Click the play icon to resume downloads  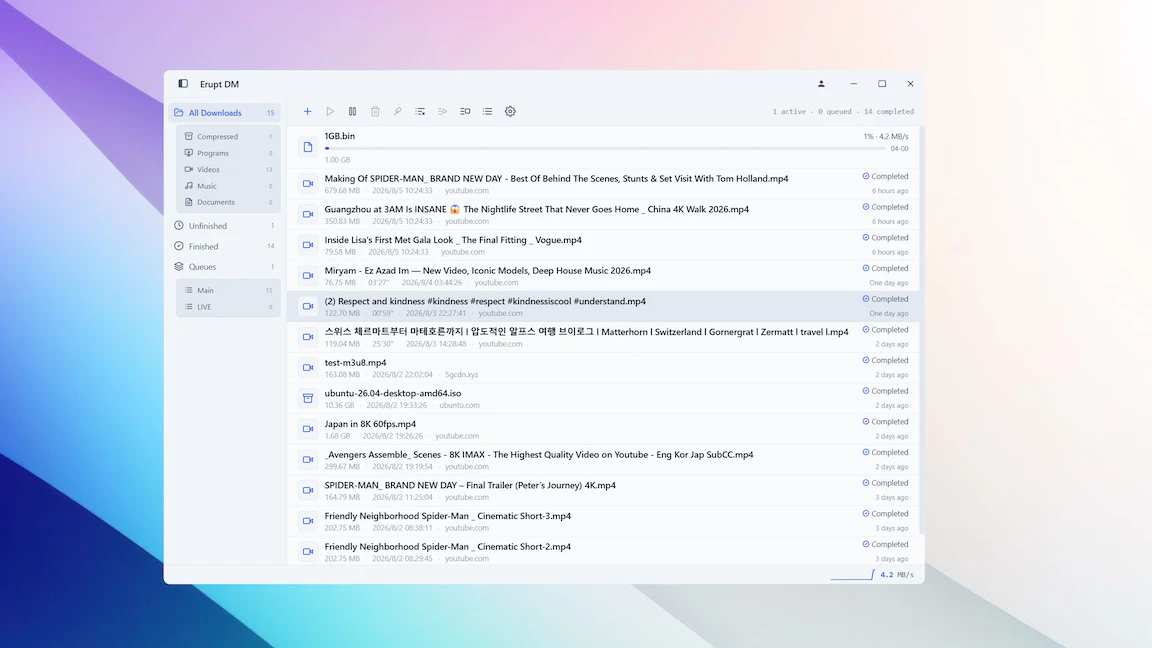[330, 112]
